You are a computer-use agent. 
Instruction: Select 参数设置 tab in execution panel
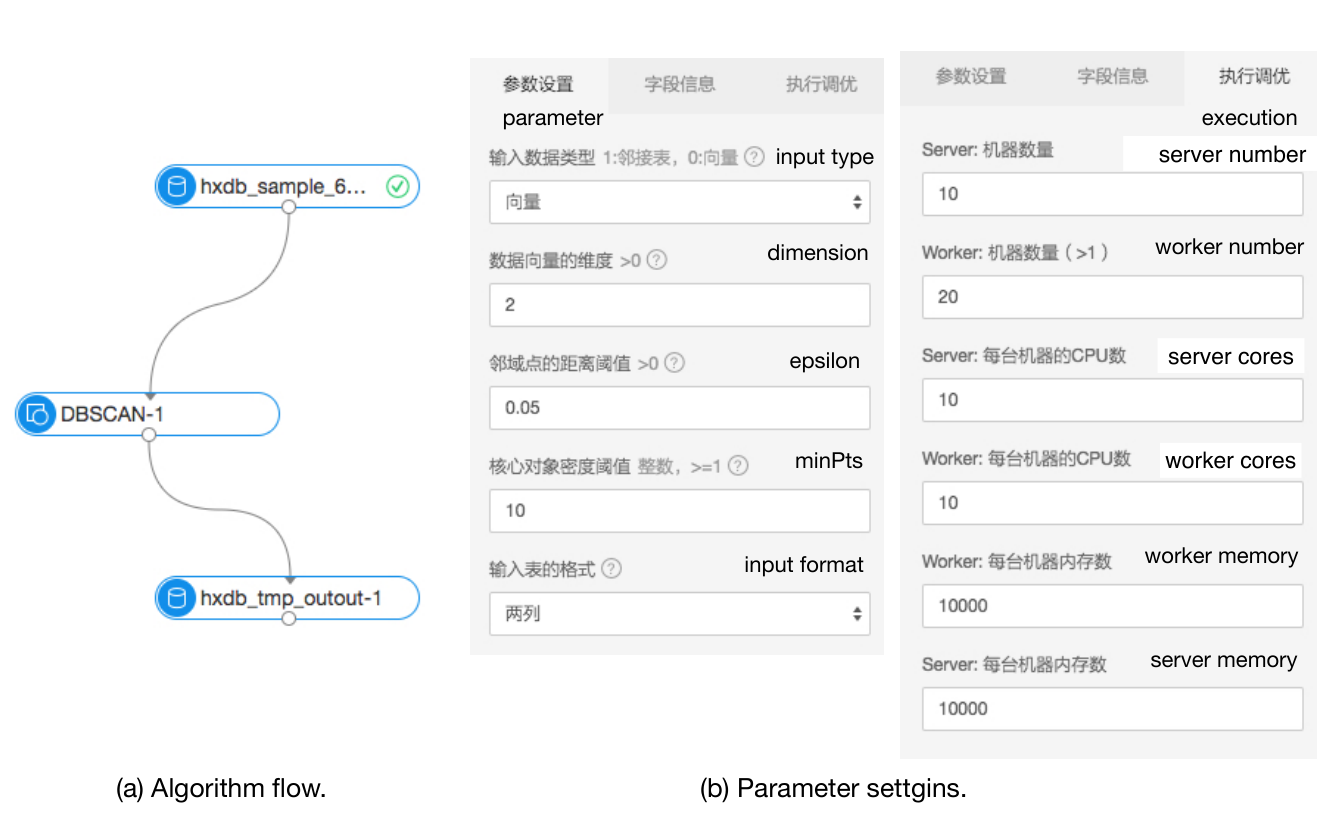(970, 76)
